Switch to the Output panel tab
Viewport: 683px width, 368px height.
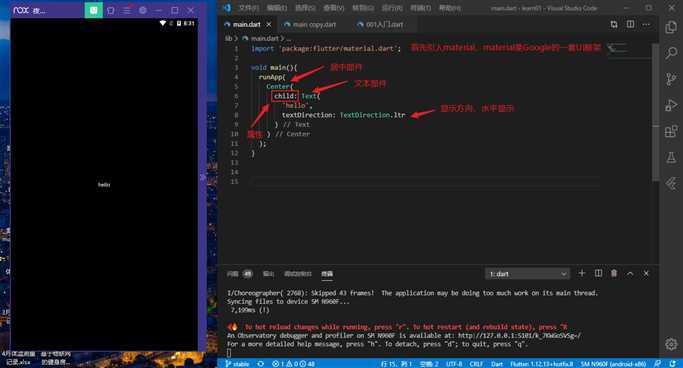[x=268, y=273]
